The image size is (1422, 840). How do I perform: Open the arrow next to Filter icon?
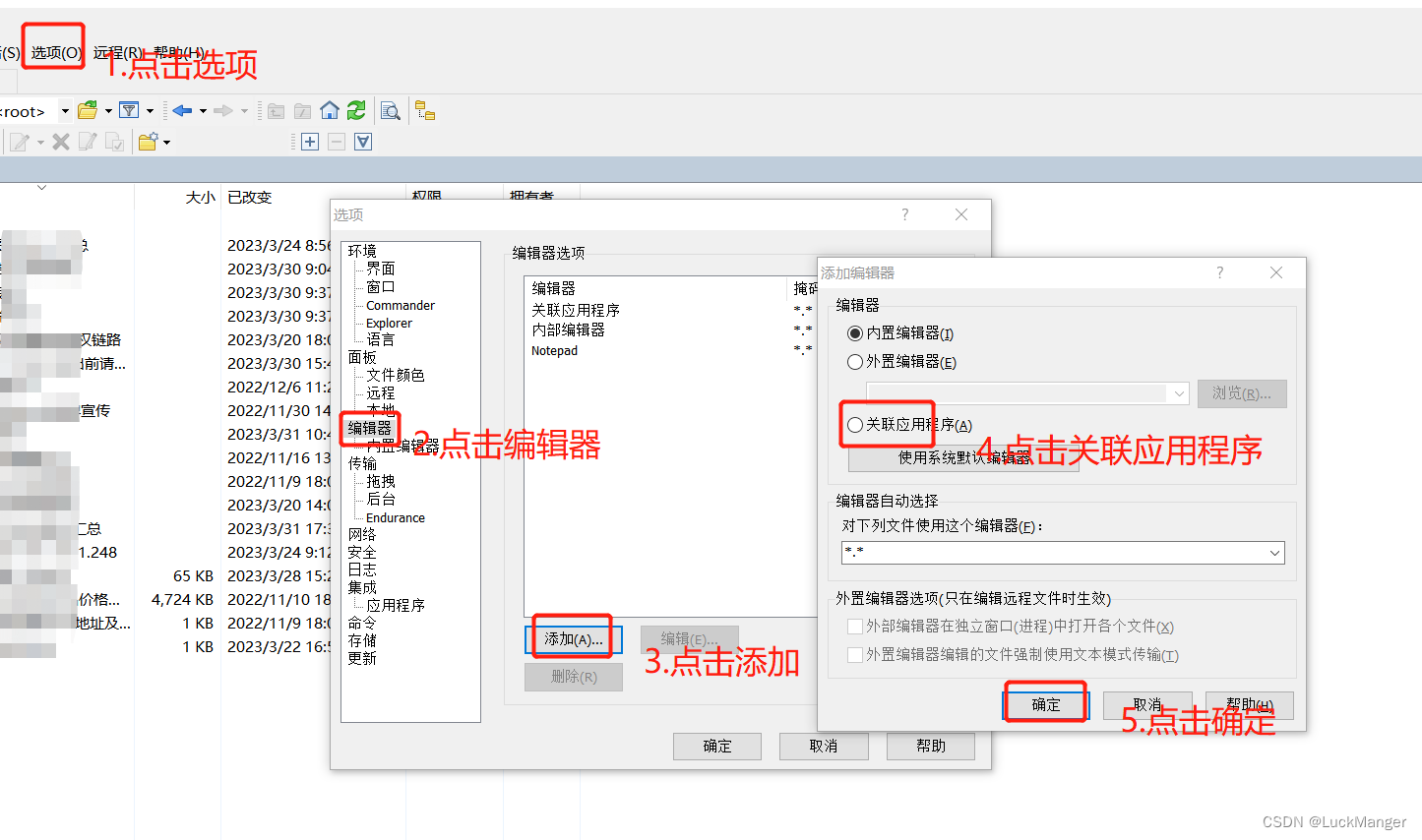(x=150, y=111)
